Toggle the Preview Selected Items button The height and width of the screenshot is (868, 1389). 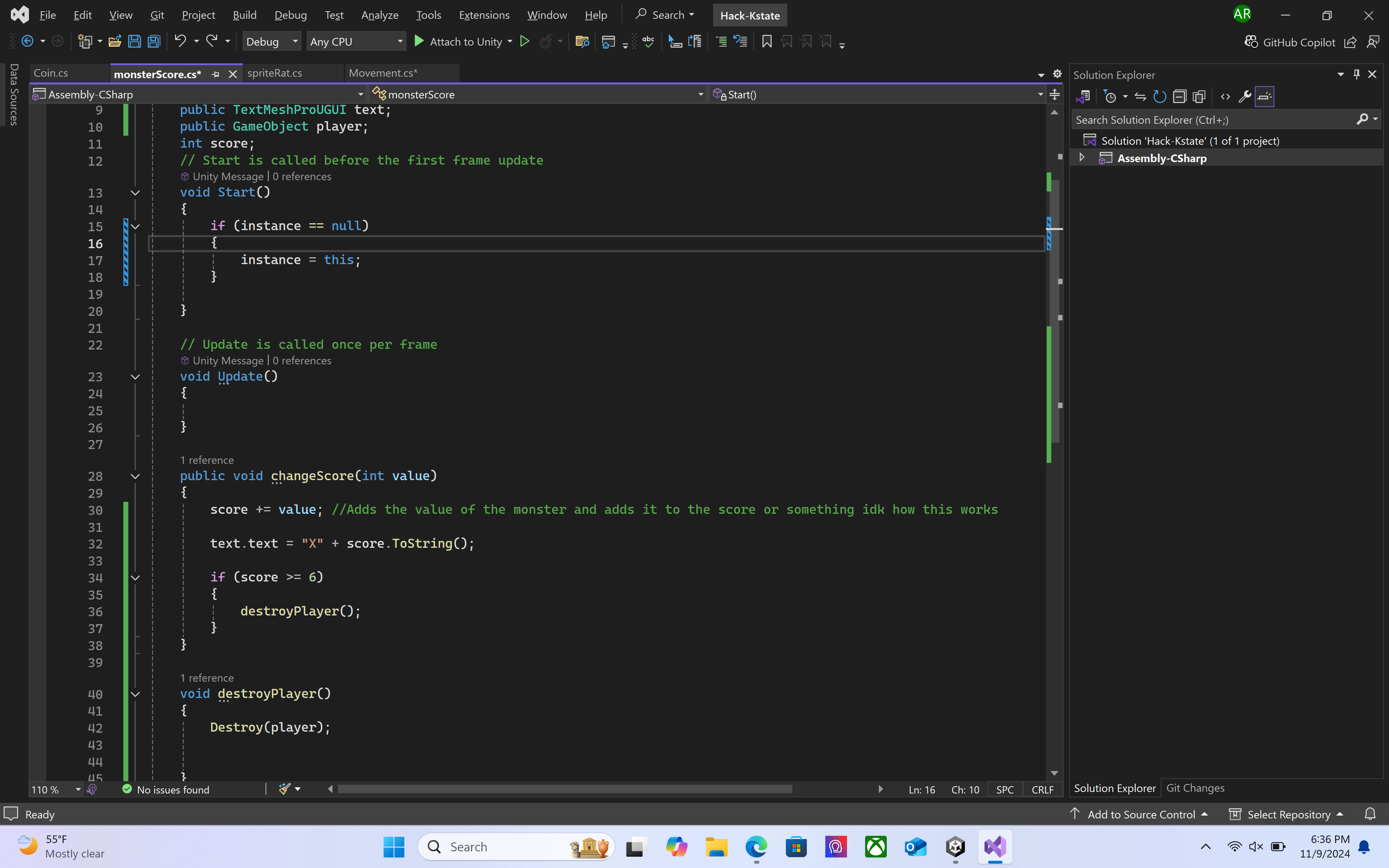pyautogui.click(x=1265, y=97)
